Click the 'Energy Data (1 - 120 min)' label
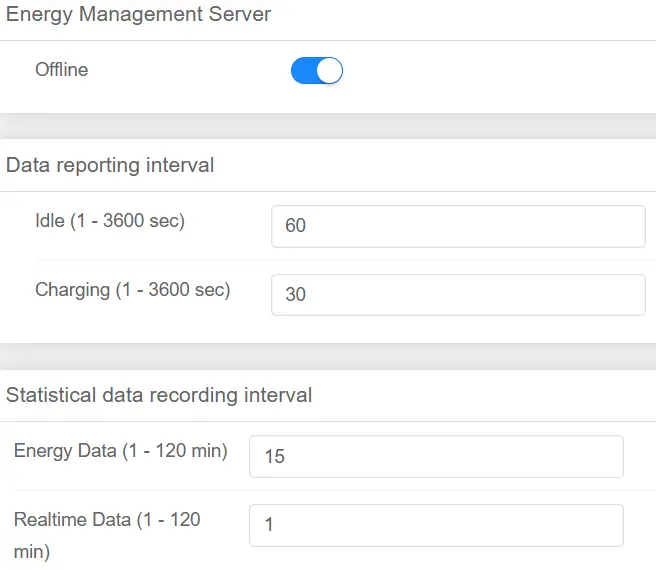The image size is (656, 570). [120, 451]
